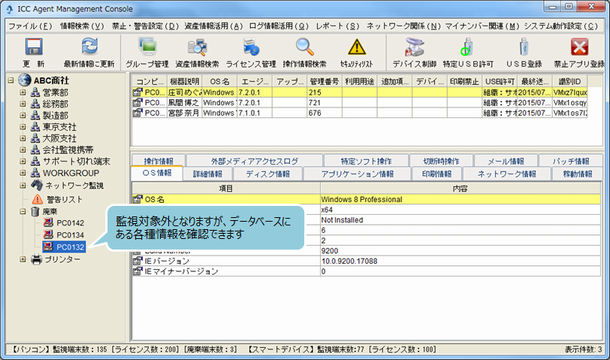
Task: Switch to 操作情報 tab
Action: point(158,161)
